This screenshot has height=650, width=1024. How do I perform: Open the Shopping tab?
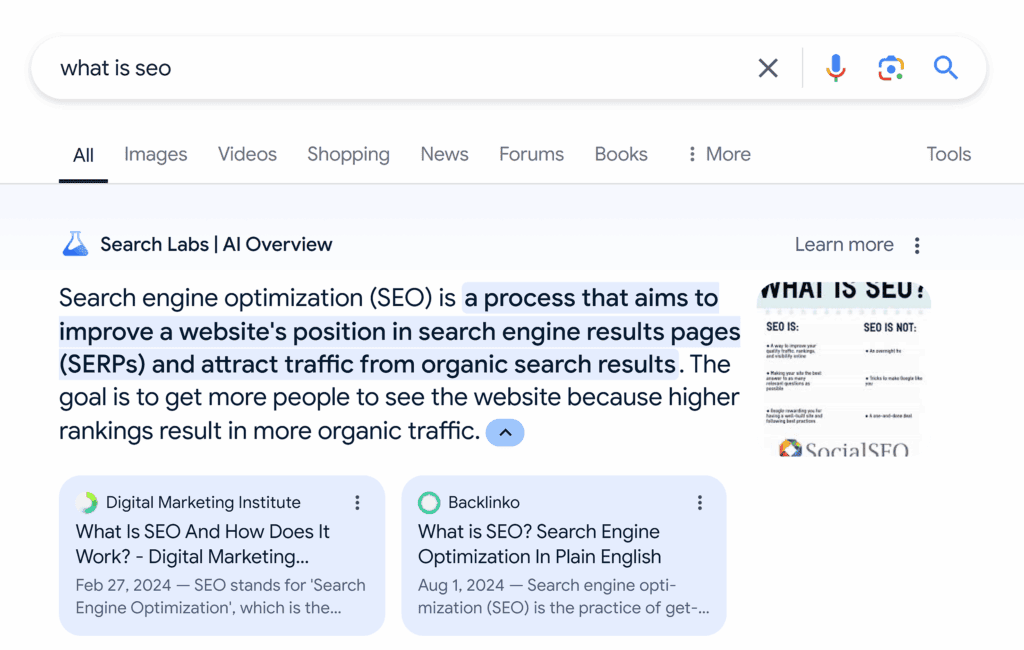(x=348, y=154)
